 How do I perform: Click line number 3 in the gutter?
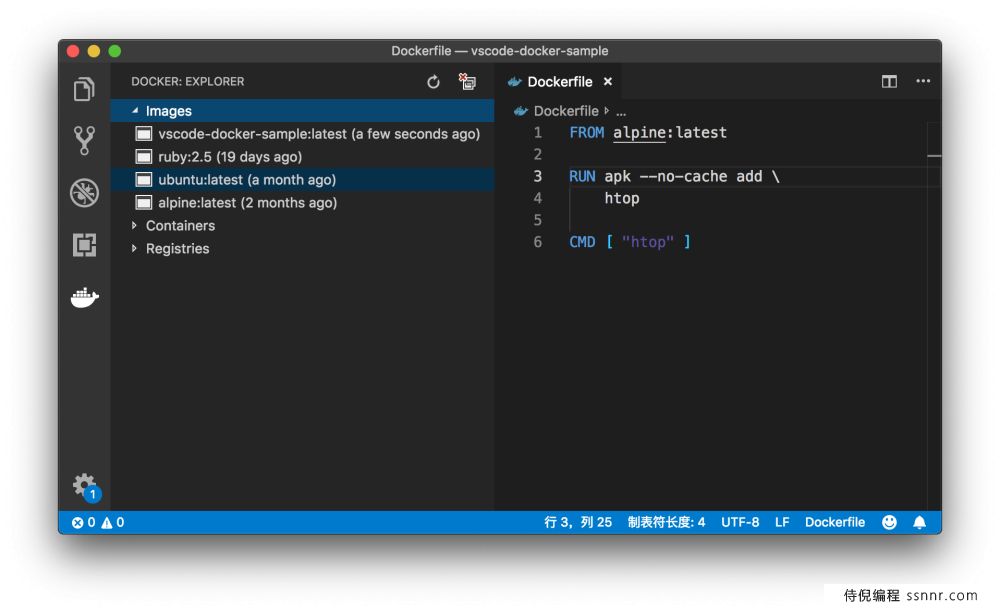point(538,176)
